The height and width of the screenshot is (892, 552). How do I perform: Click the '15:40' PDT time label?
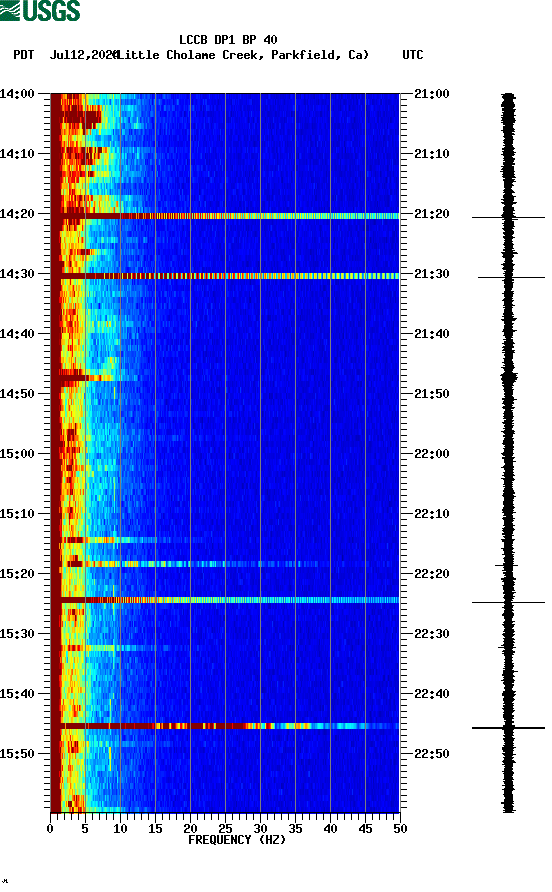tap(17, 694)
